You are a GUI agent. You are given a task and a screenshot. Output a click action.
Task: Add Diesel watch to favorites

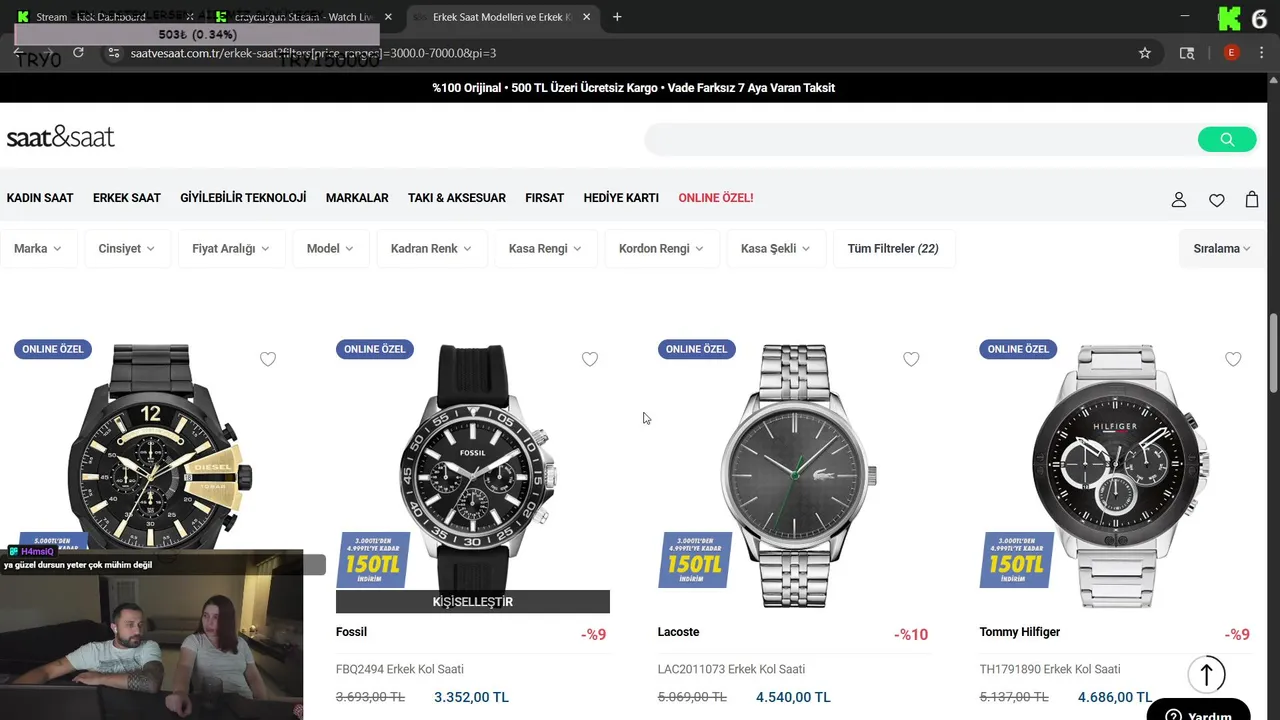[268, 359]
